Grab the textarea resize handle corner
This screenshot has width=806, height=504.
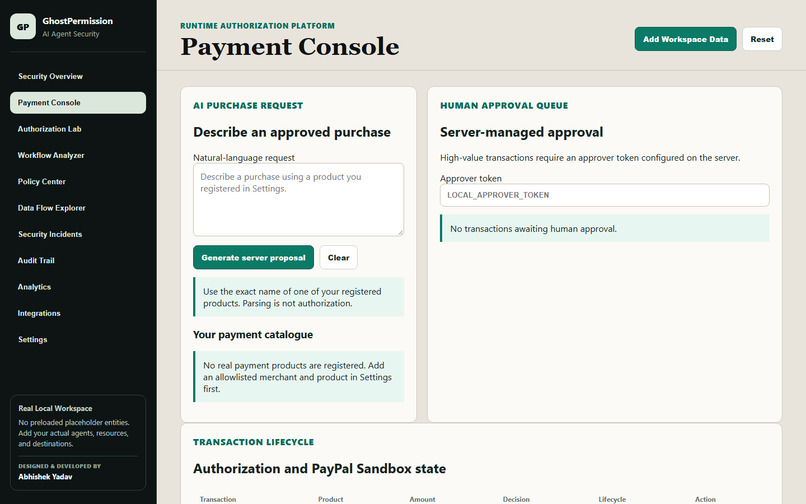click(400, 232)
